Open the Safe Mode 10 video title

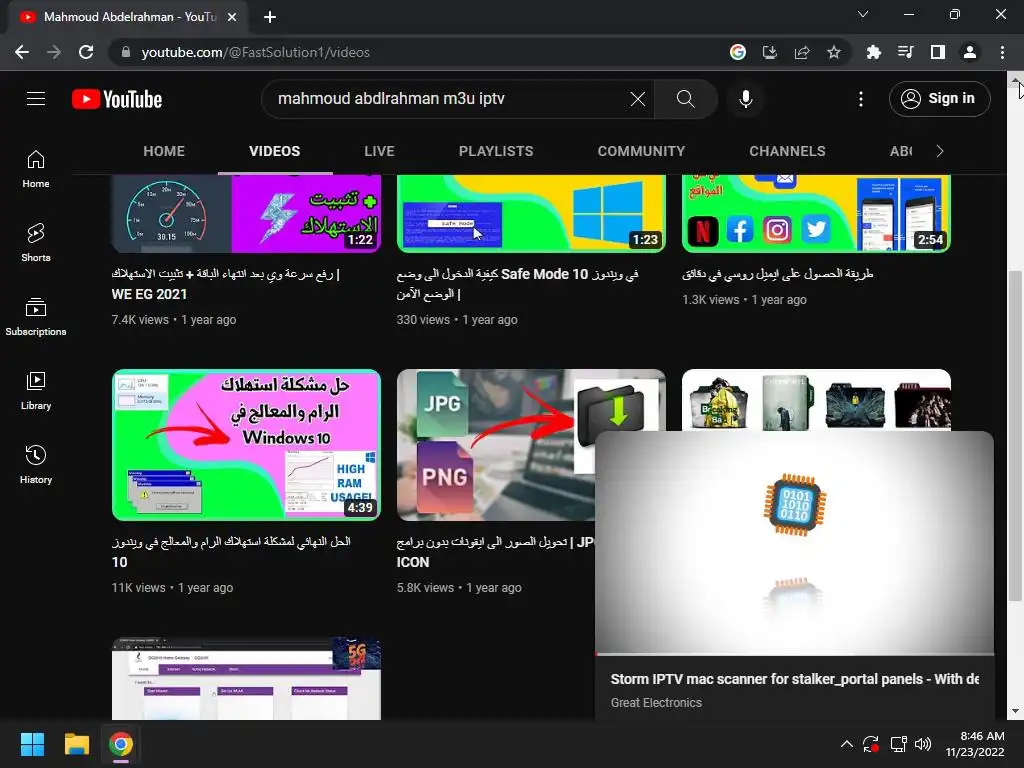[x=517, y=283]
